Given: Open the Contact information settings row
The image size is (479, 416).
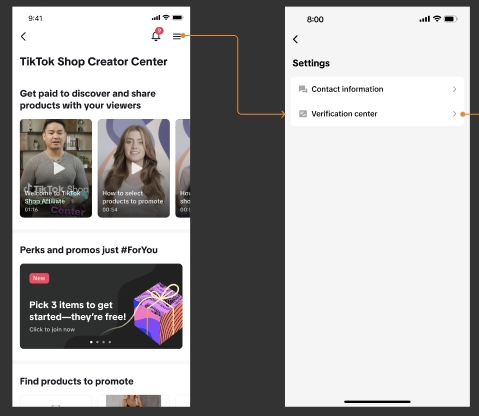Looking at the screenshot, I should [x=377, y=89].
